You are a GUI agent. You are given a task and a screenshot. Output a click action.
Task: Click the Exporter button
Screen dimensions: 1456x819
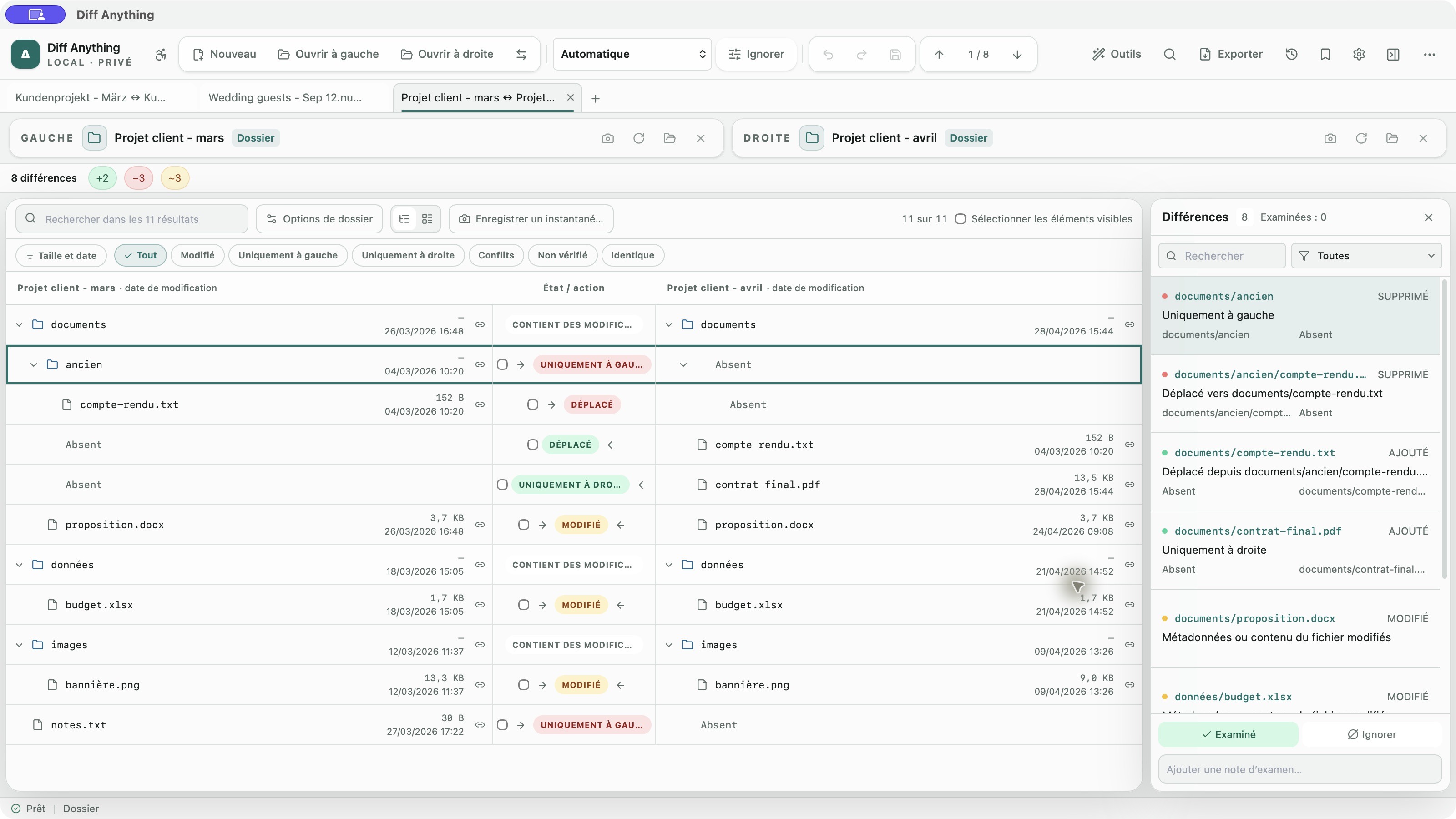[1230, 54]
